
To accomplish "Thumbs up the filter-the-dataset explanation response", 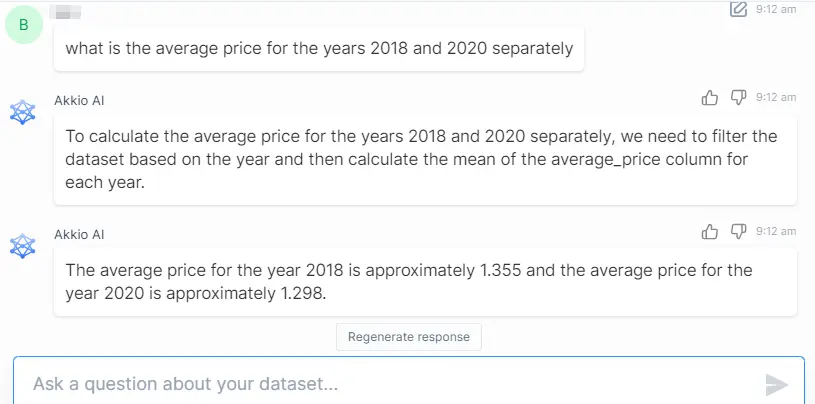I will 710,97.
